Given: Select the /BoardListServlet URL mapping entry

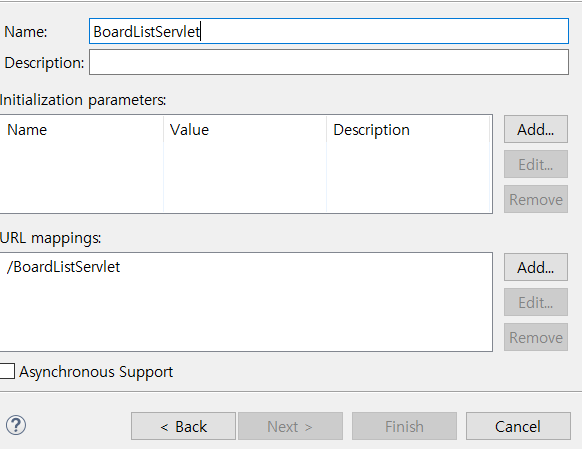Looking at the screenshot, I should click(x=63, y=267).
